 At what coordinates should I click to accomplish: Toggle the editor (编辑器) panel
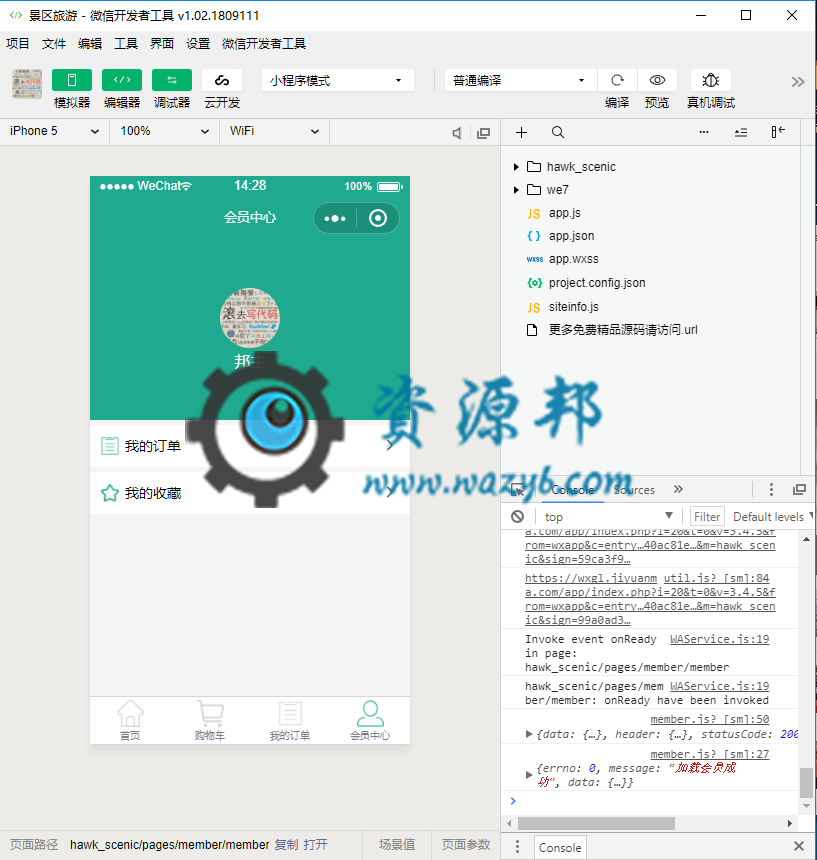tap(122, 80)
